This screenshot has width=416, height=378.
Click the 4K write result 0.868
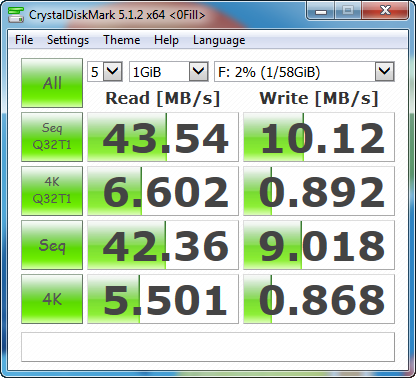(319, 299)
